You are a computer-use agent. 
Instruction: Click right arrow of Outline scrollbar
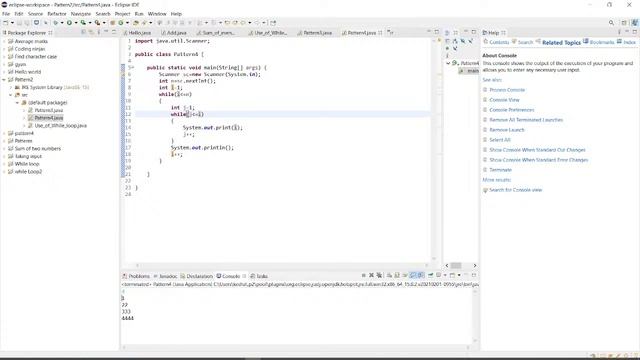475,266
